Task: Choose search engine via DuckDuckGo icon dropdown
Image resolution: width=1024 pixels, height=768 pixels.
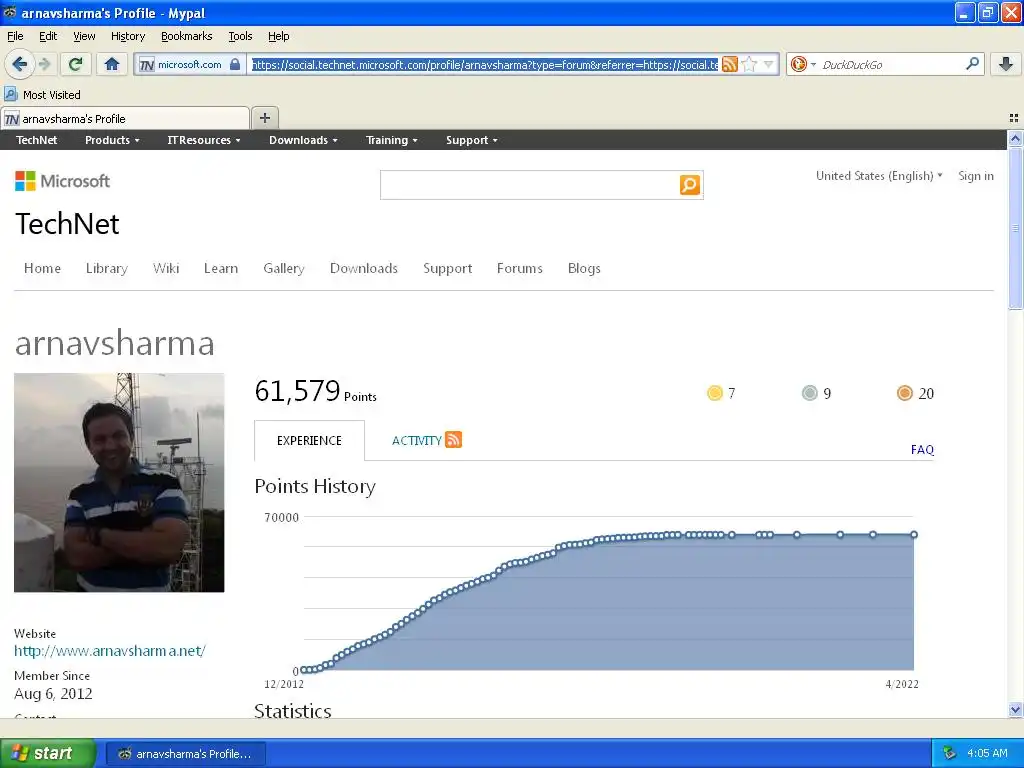Action: (x=803, y=64)
